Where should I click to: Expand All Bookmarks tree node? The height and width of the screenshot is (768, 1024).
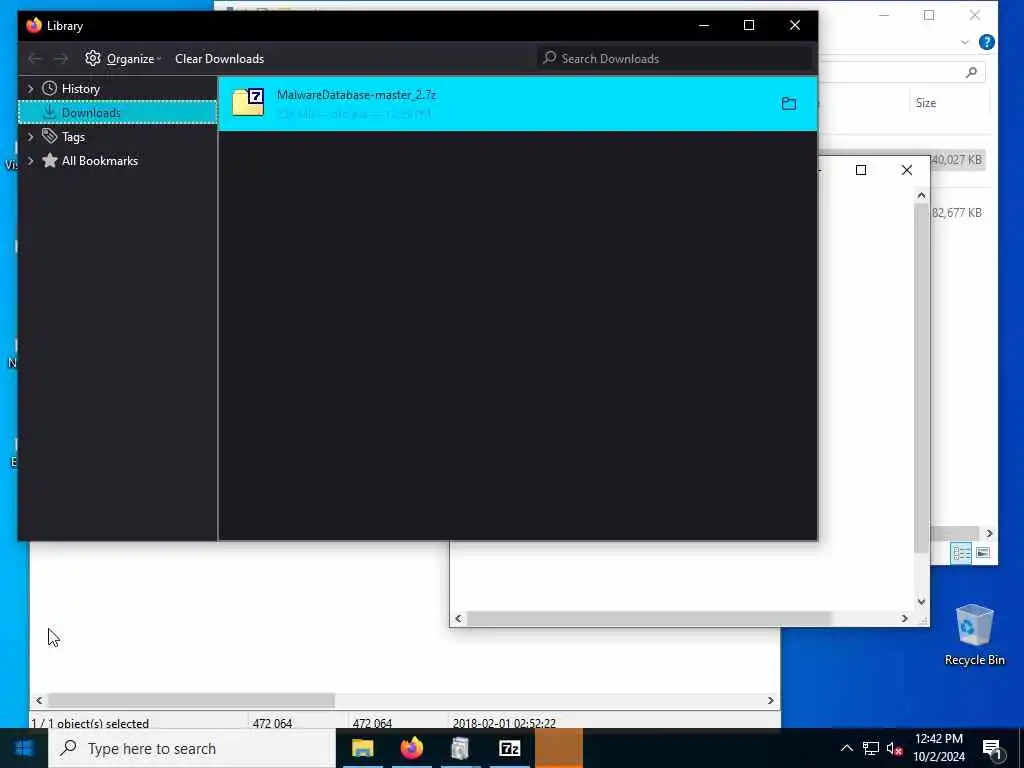point(30,161)
